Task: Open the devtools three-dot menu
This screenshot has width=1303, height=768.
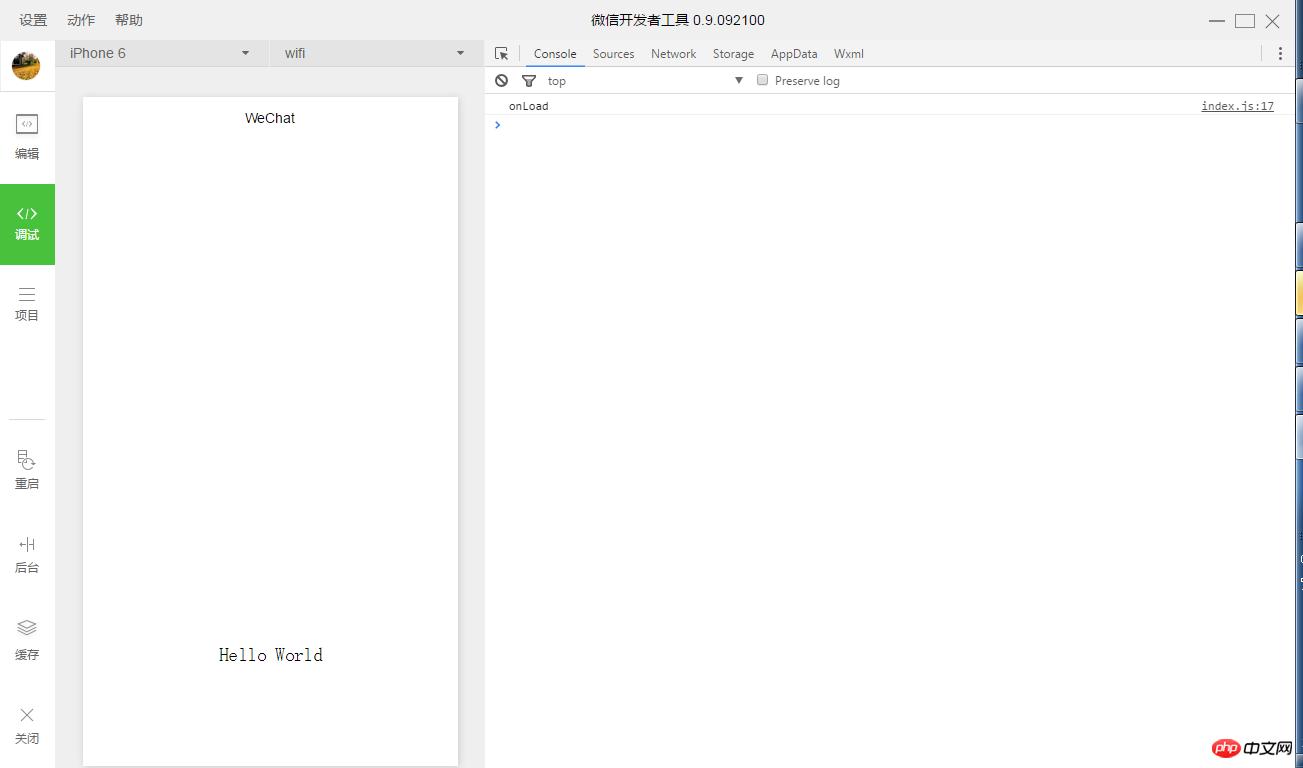Action: pyautogui.click(x=1280, y=54)
